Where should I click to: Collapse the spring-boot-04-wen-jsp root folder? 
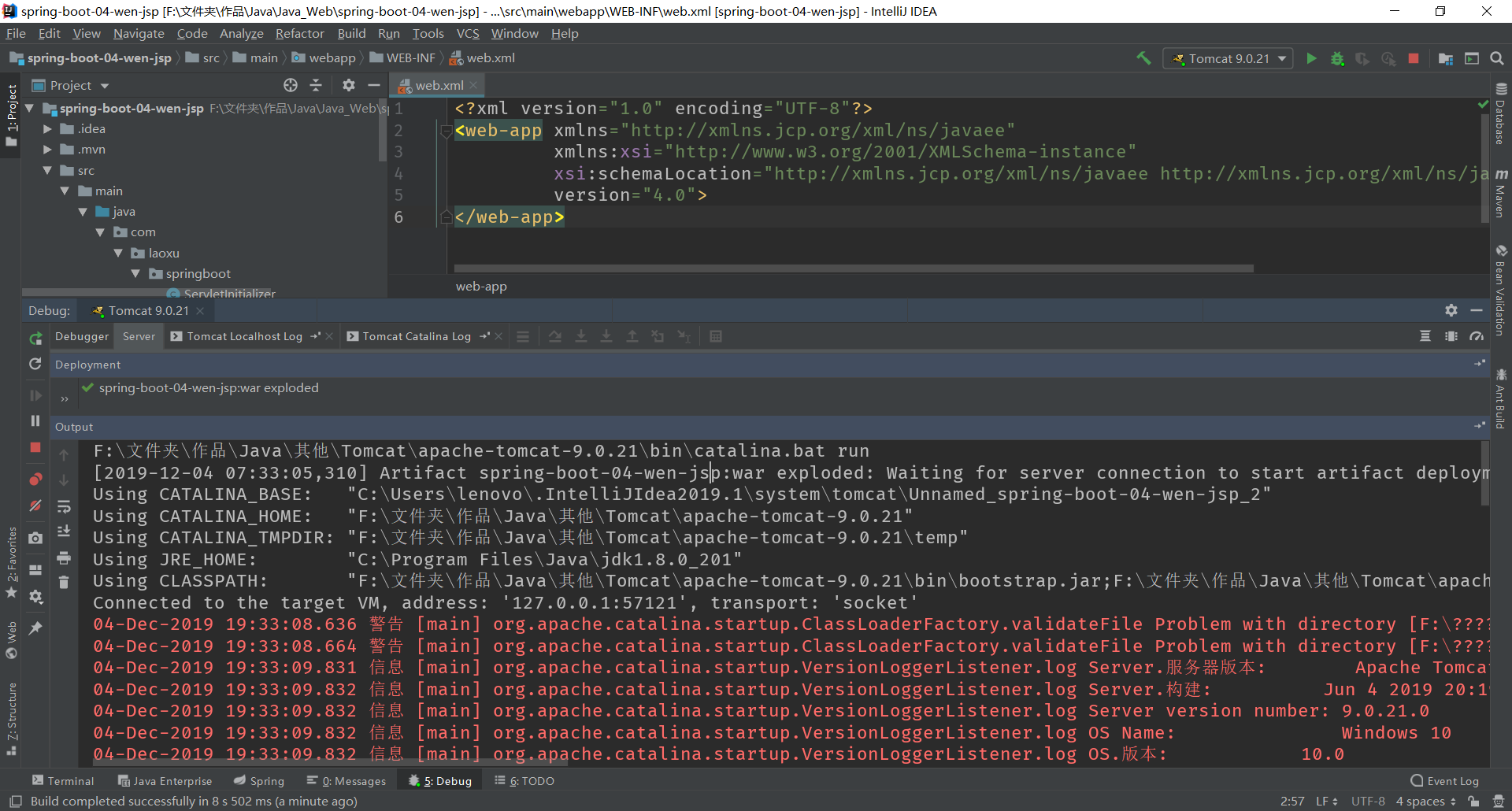click(30, 108)
